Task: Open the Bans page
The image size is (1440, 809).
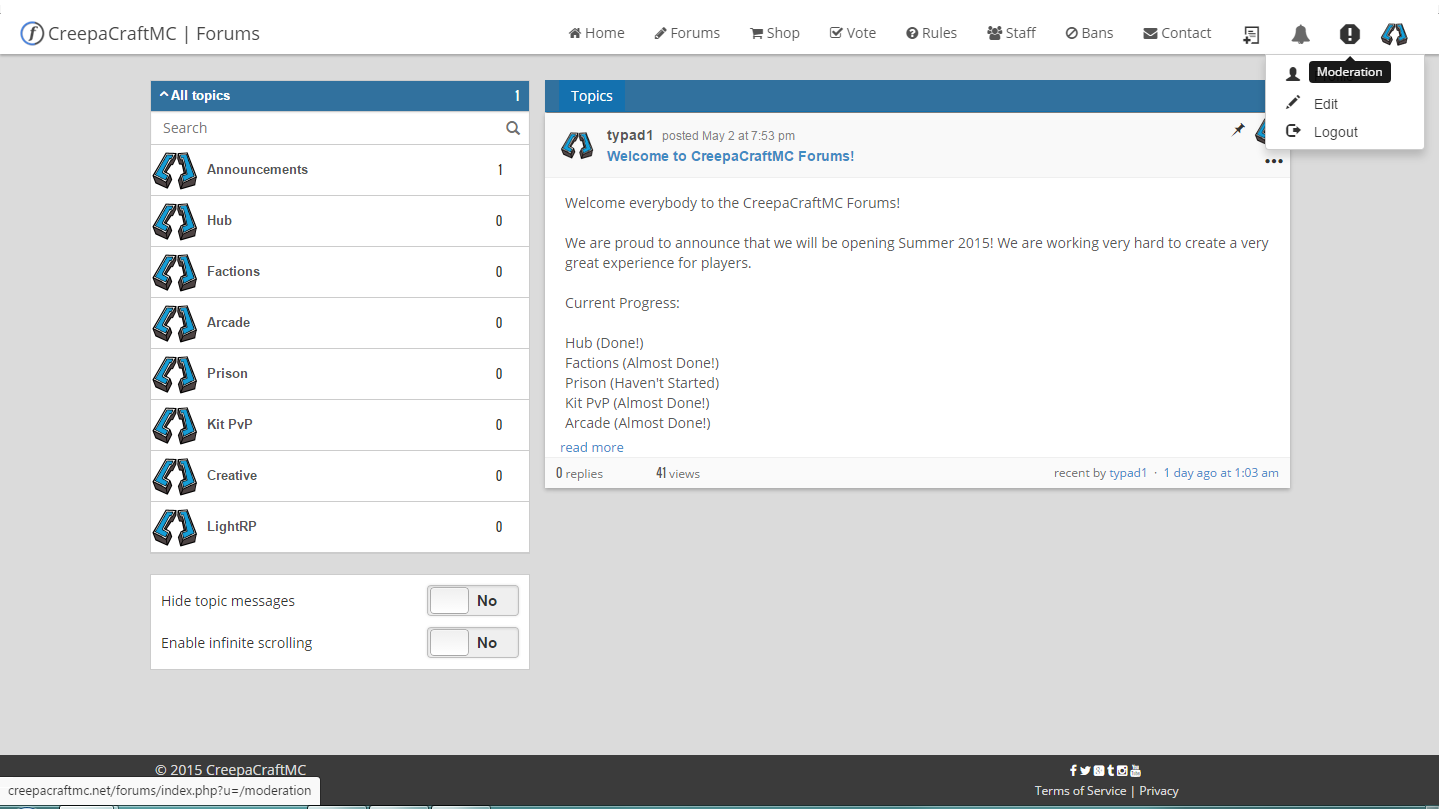Action: tap(1089, 33)
